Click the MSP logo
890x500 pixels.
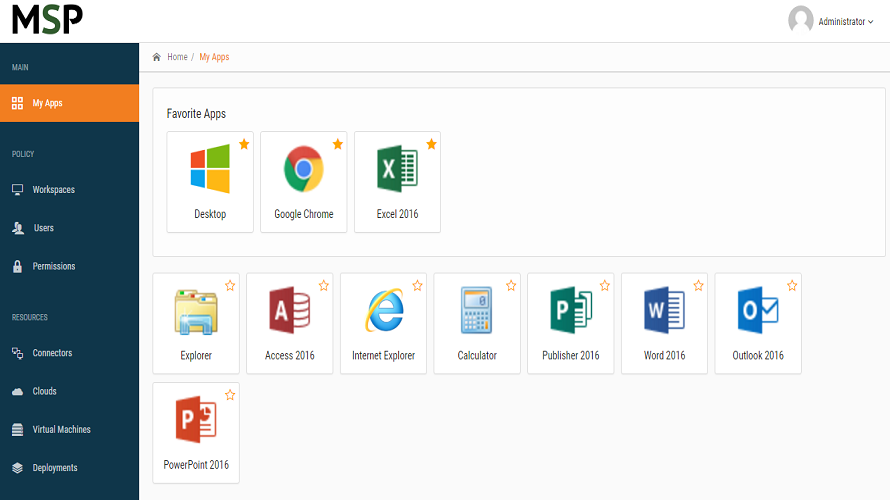point(48,19)
